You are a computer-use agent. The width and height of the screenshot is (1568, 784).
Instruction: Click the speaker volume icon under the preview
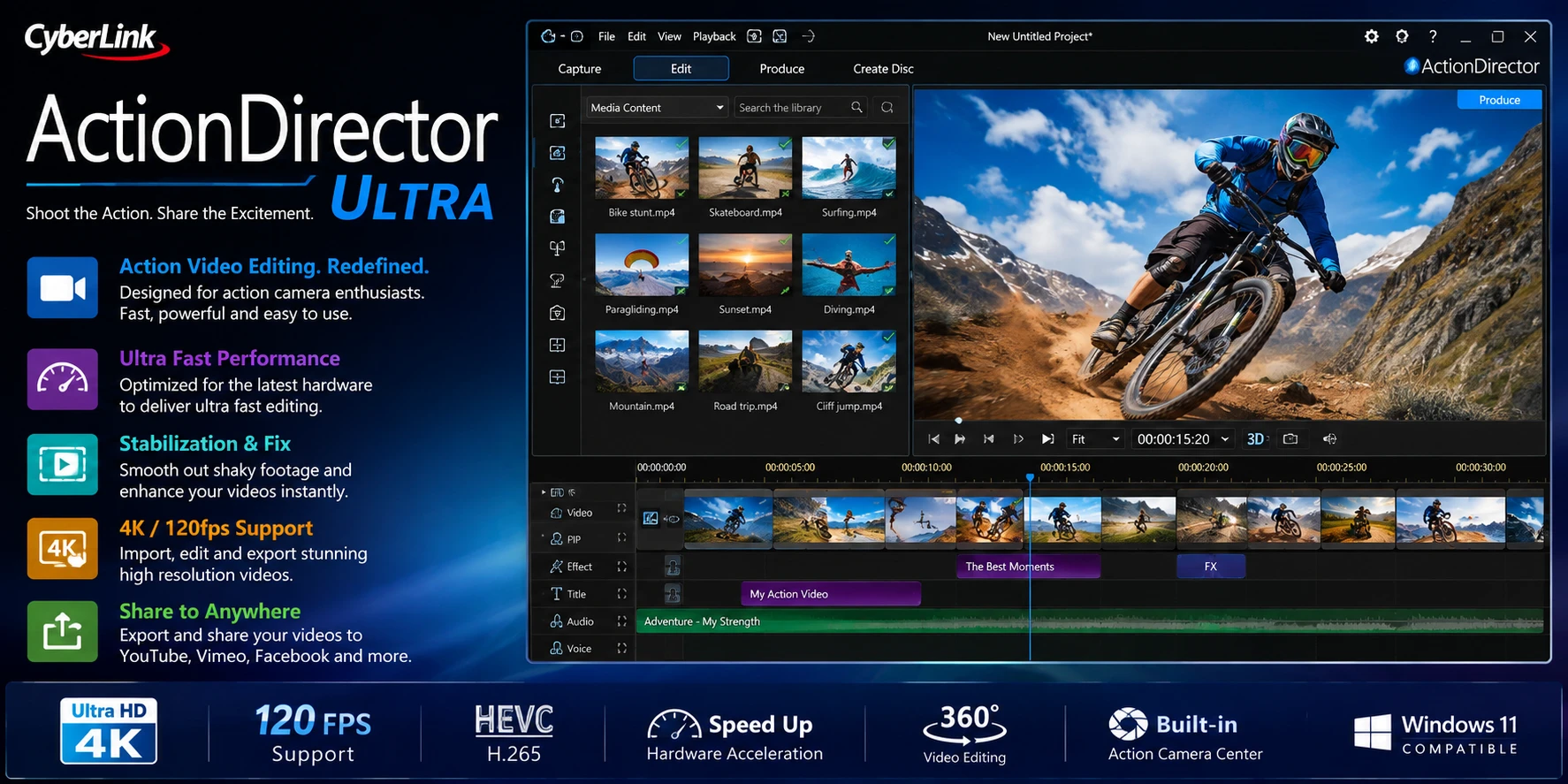point(1329,438)
